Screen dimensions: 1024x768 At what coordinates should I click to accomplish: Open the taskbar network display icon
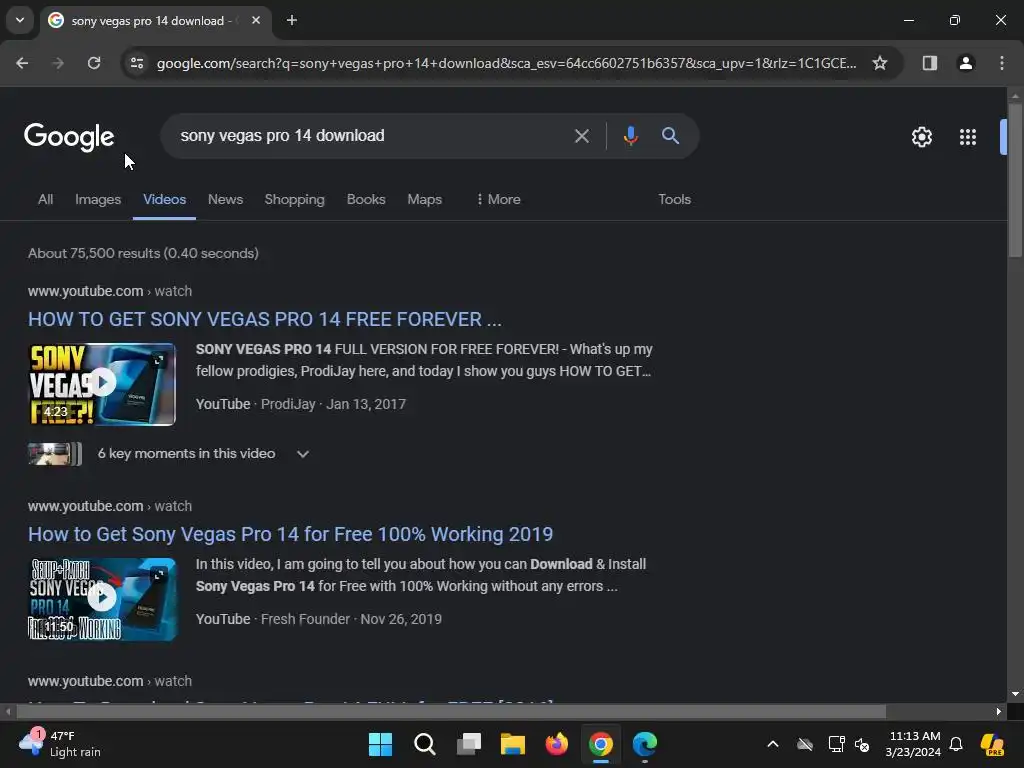click(836, 744)
